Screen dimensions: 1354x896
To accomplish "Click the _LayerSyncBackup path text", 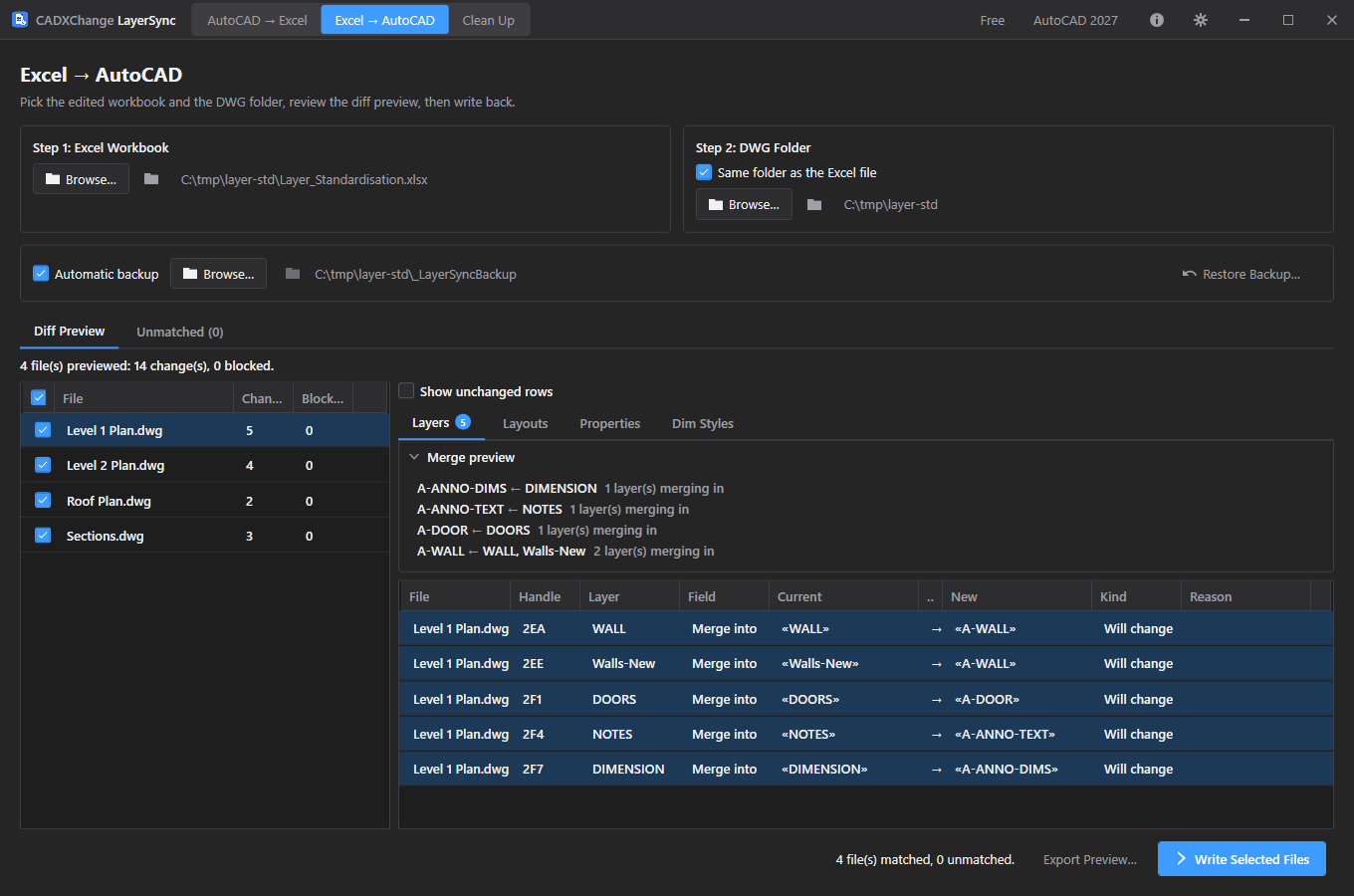I will click(x=416, y=274).
